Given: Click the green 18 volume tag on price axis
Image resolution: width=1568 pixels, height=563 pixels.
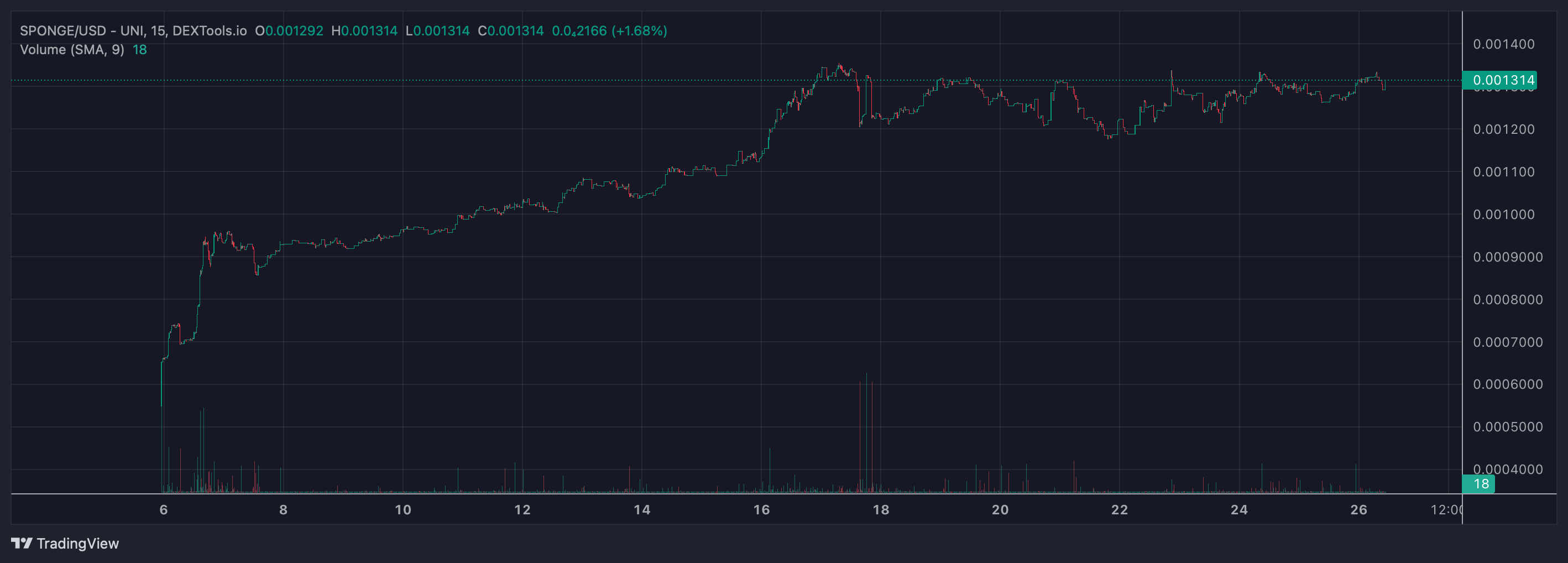Looking at the screenshot, I should coord(1480,484).
